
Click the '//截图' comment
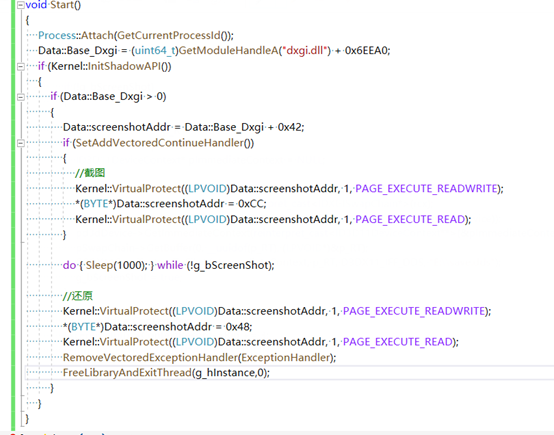(x=90, y=173)
